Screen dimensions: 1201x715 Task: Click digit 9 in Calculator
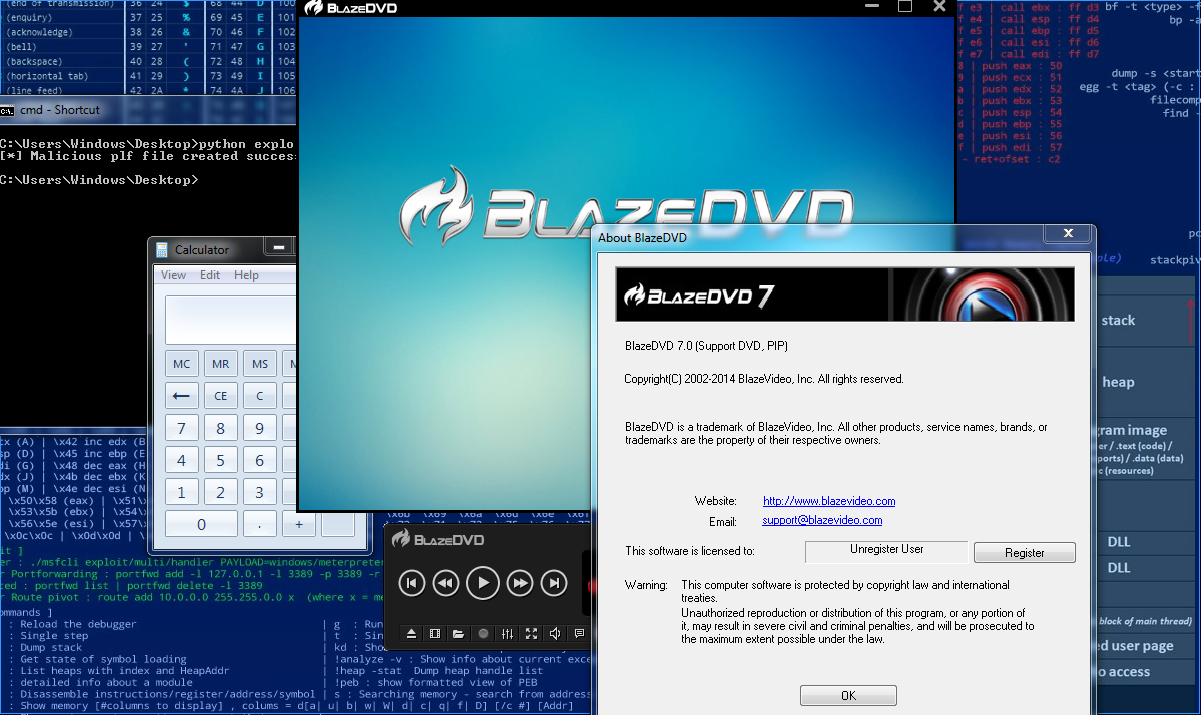[260, 429]
